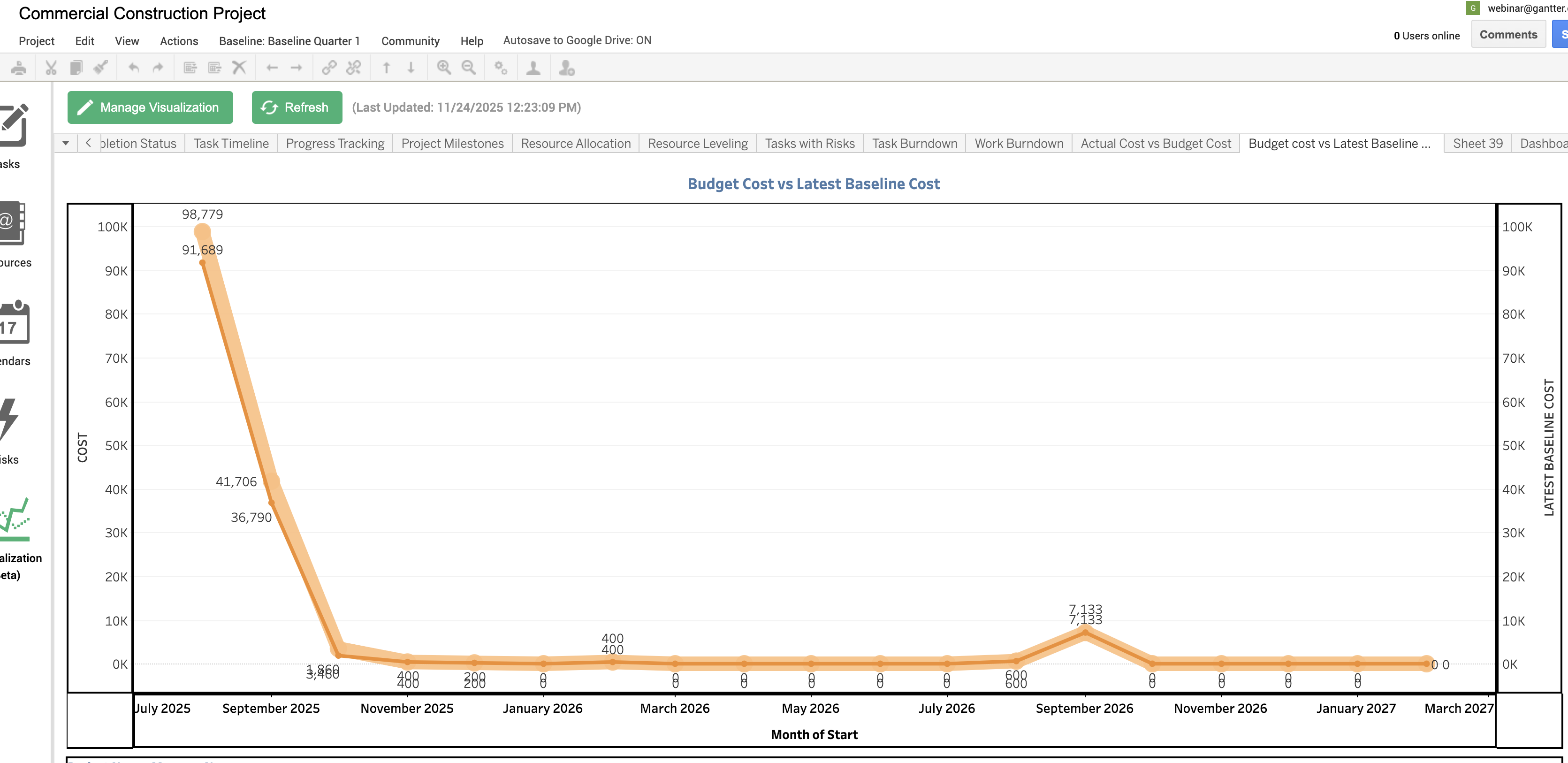Viewport: 1568px width, 763px height.
Task: Switch to the Task Burndown tab
Action: (x=914, y=144)
